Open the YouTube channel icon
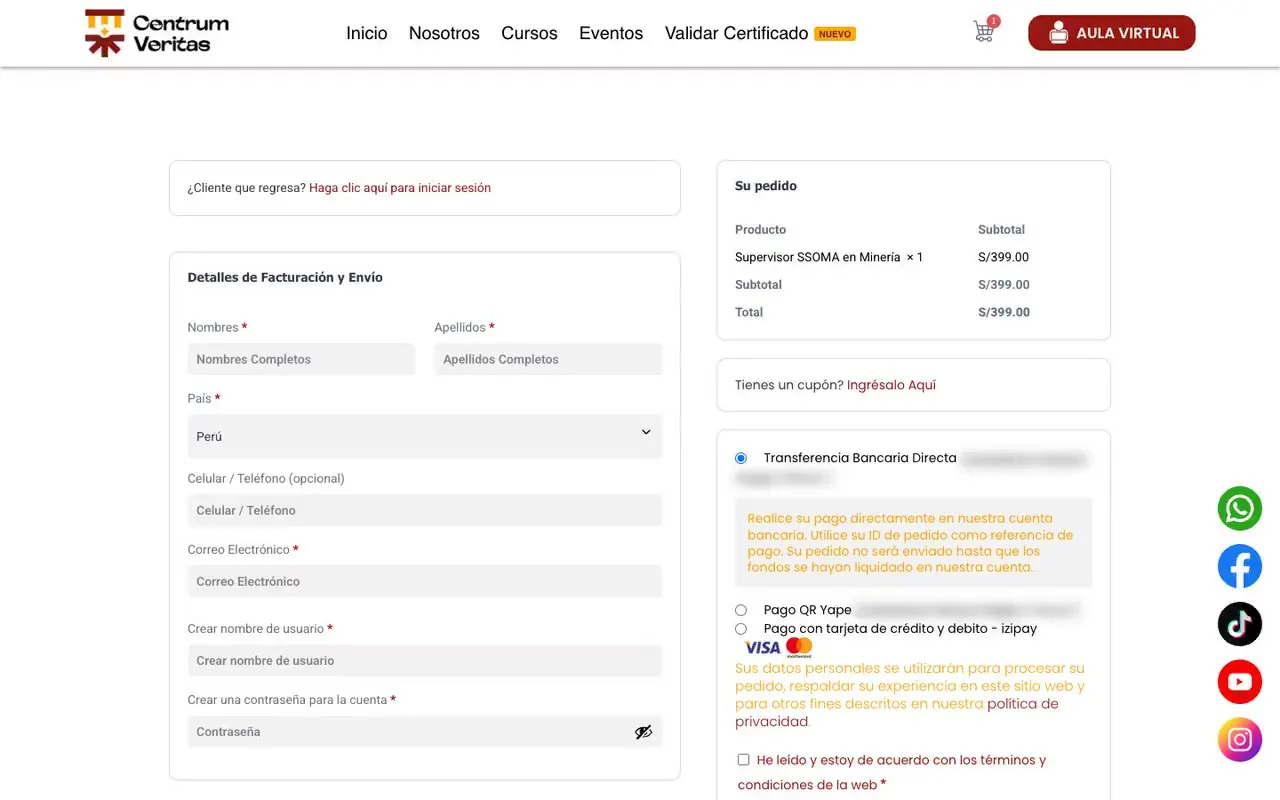This screenshot has height=800, width=1280. point(1239,682)
